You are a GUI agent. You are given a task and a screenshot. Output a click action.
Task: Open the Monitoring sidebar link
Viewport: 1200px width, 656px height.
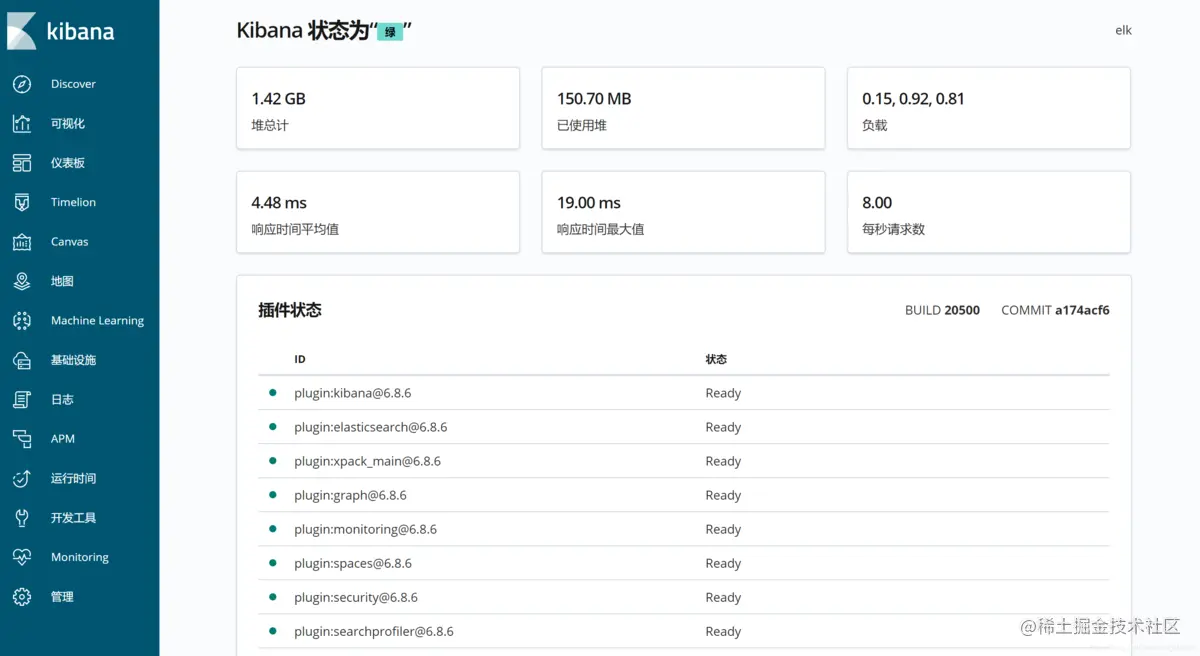tap(79, 557)
